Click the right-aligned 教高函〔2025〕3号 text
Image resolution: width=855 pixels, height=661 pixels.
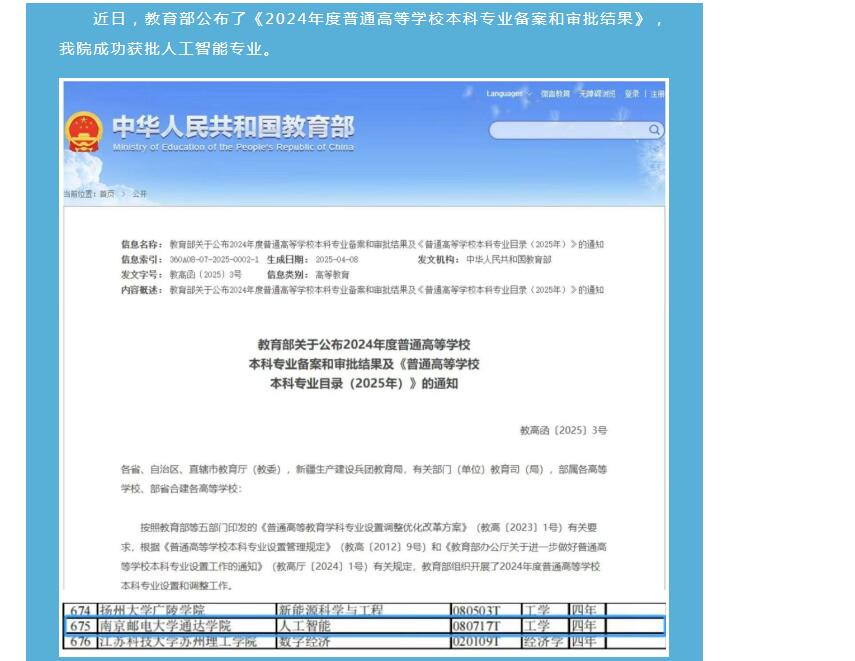tap(563, 430)
